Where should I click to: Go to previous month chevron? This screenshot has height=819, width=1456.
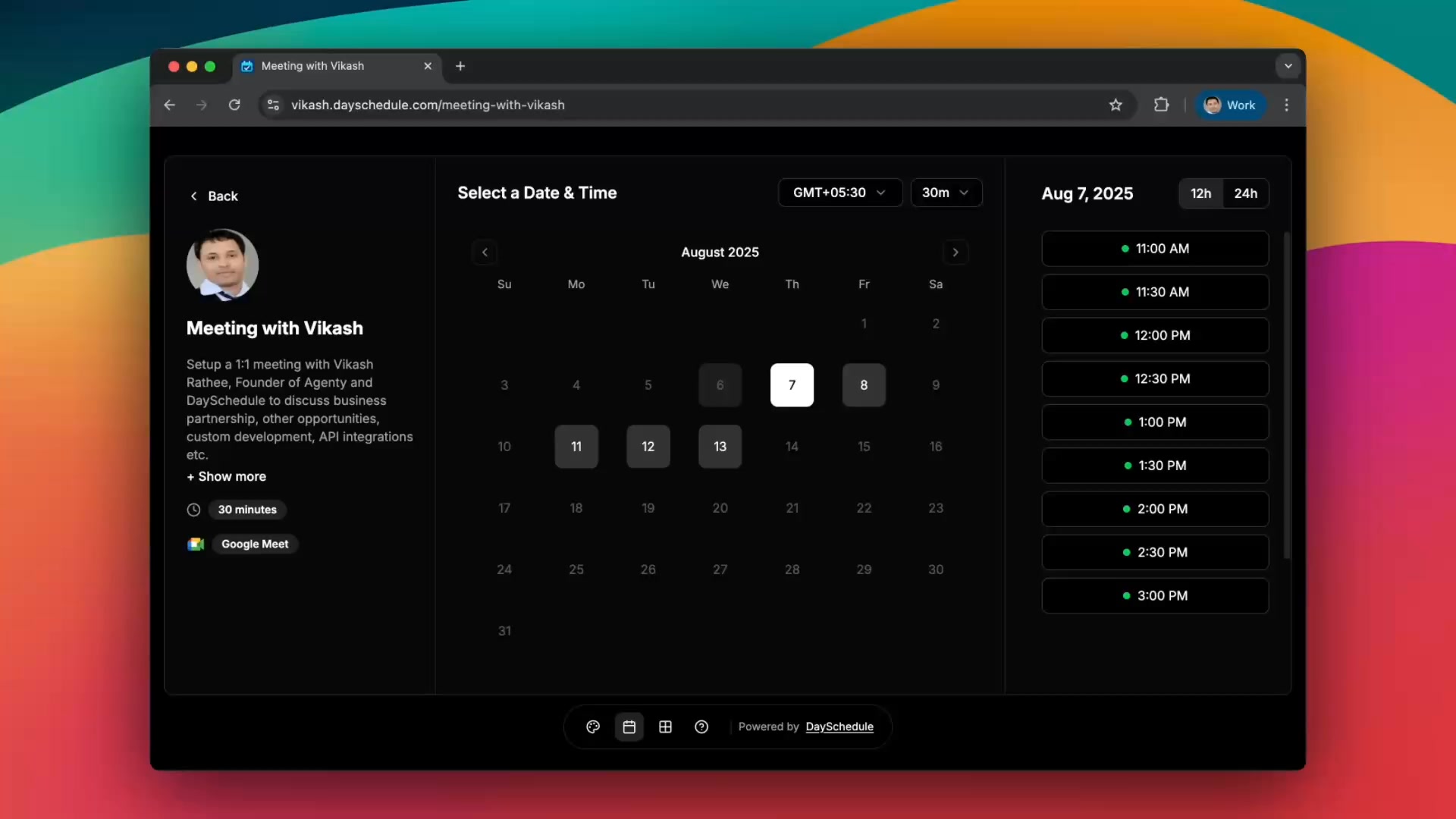(485, 253)
